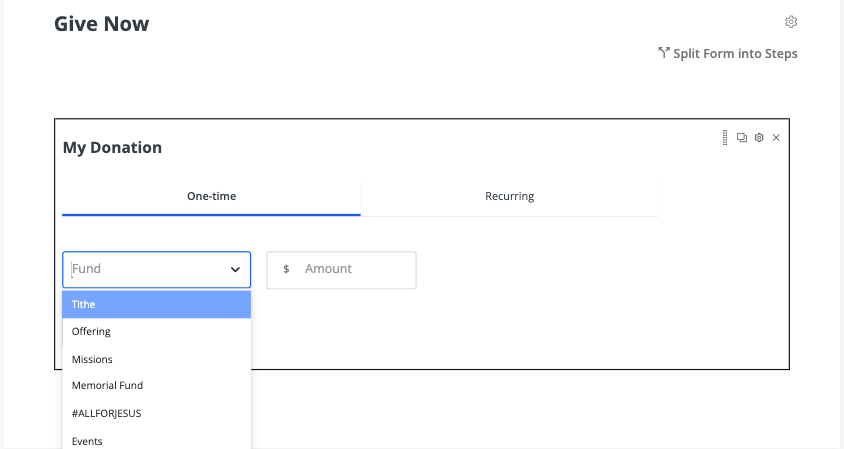Click the drag handle on My Donation block
The width and height of the screenshot is (844, 449).
pyautogui.click(x=725, y=137)
